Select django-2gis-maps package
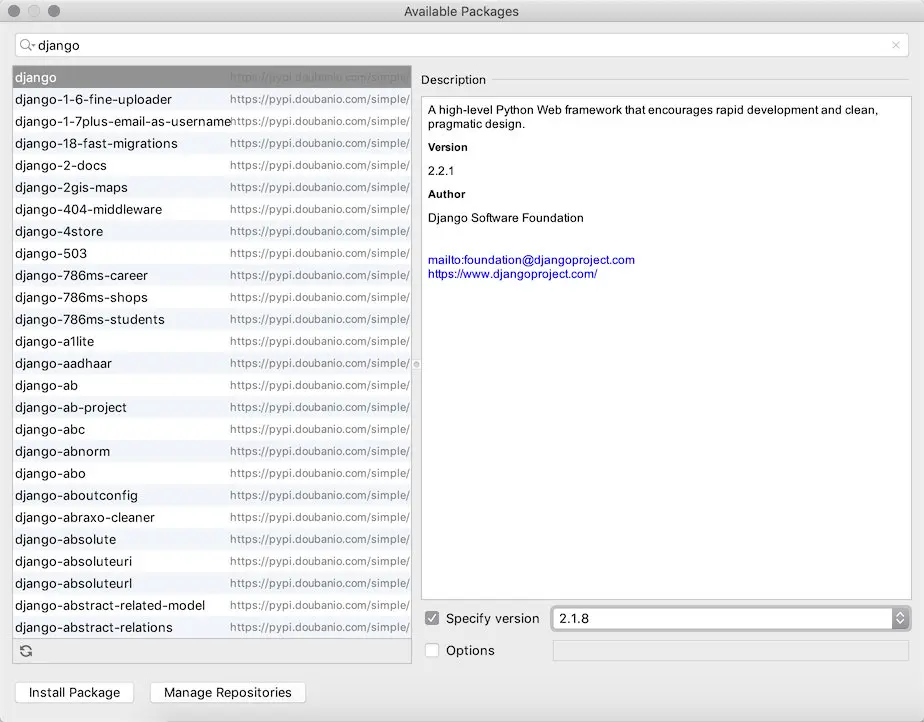 pos(212,187)
